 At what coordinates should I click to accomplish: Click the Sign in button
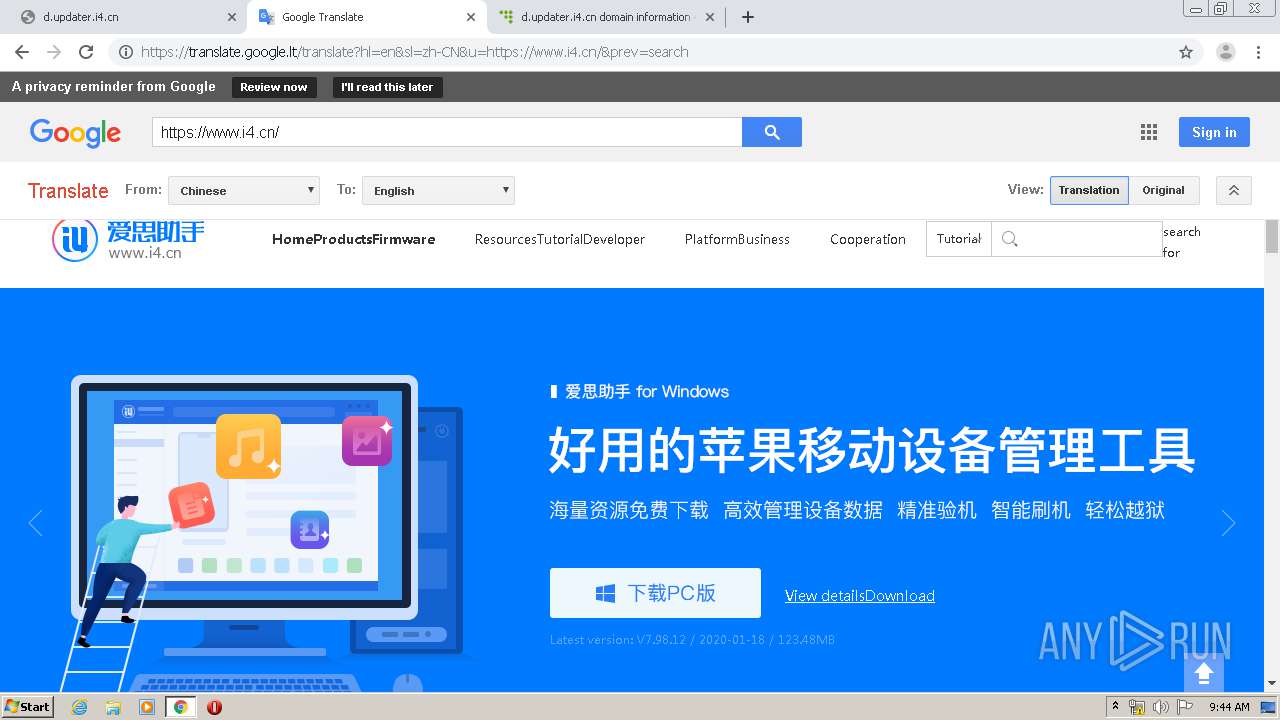tap(1214, 132)
